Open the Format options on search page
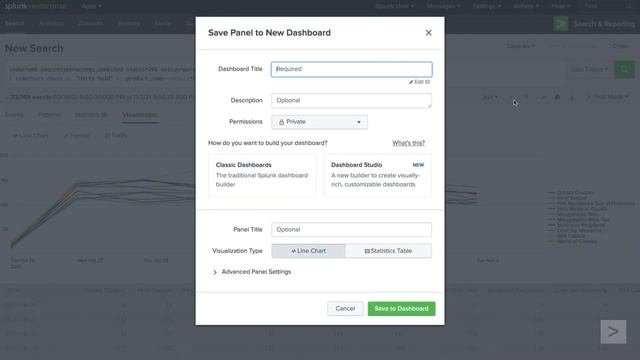This screenshot has height=360, width=640. pyautogui.click(x=77, y=136)
